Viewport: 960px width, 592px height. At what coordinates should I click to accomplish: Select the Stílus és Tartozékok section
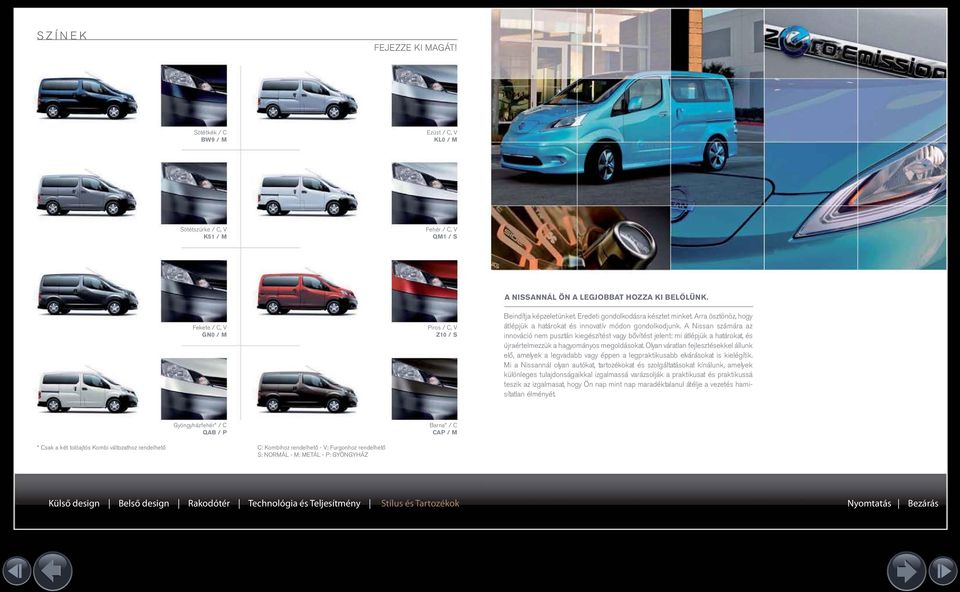[420, 503]
